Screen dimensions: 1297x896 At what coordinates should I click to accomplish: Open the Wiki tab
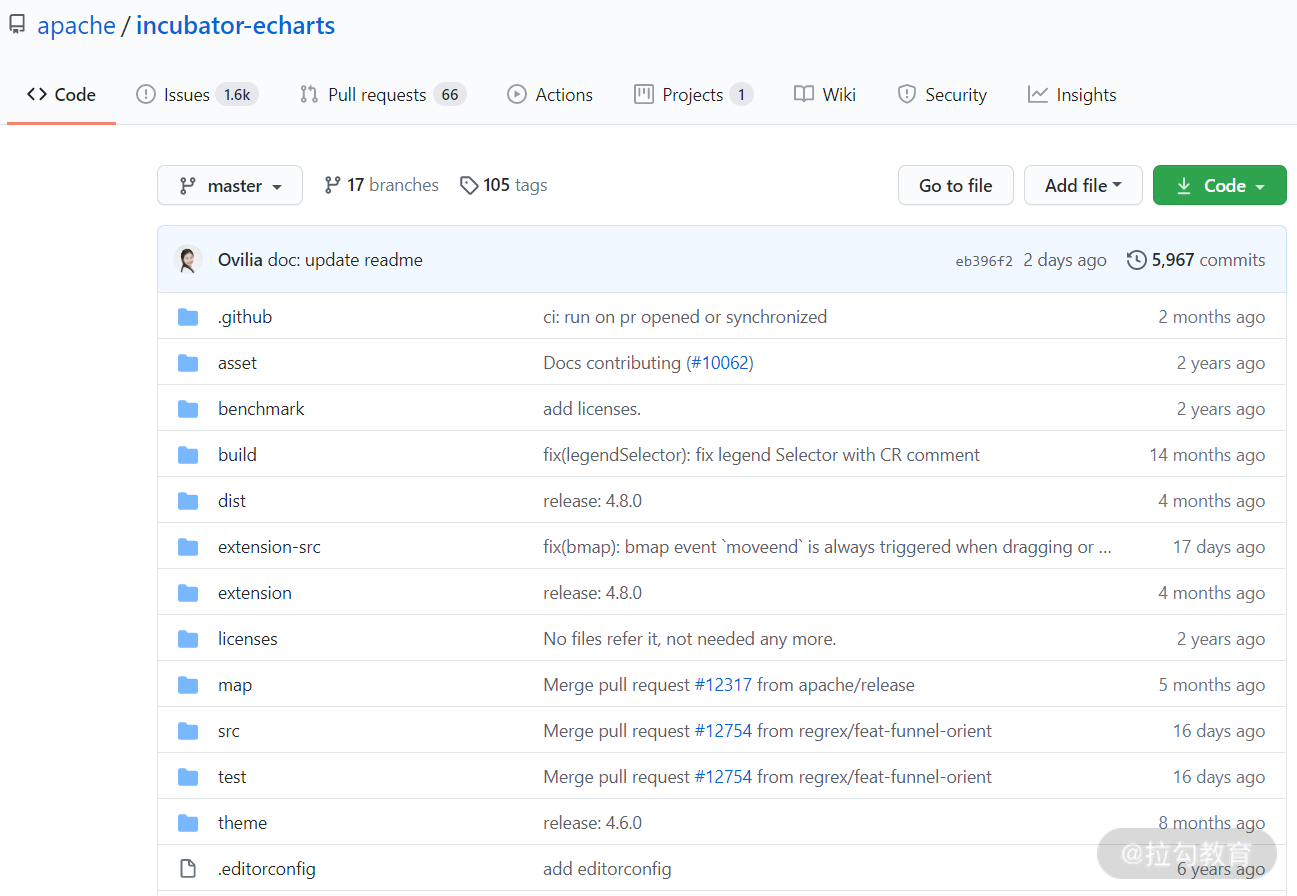[825, 95]
